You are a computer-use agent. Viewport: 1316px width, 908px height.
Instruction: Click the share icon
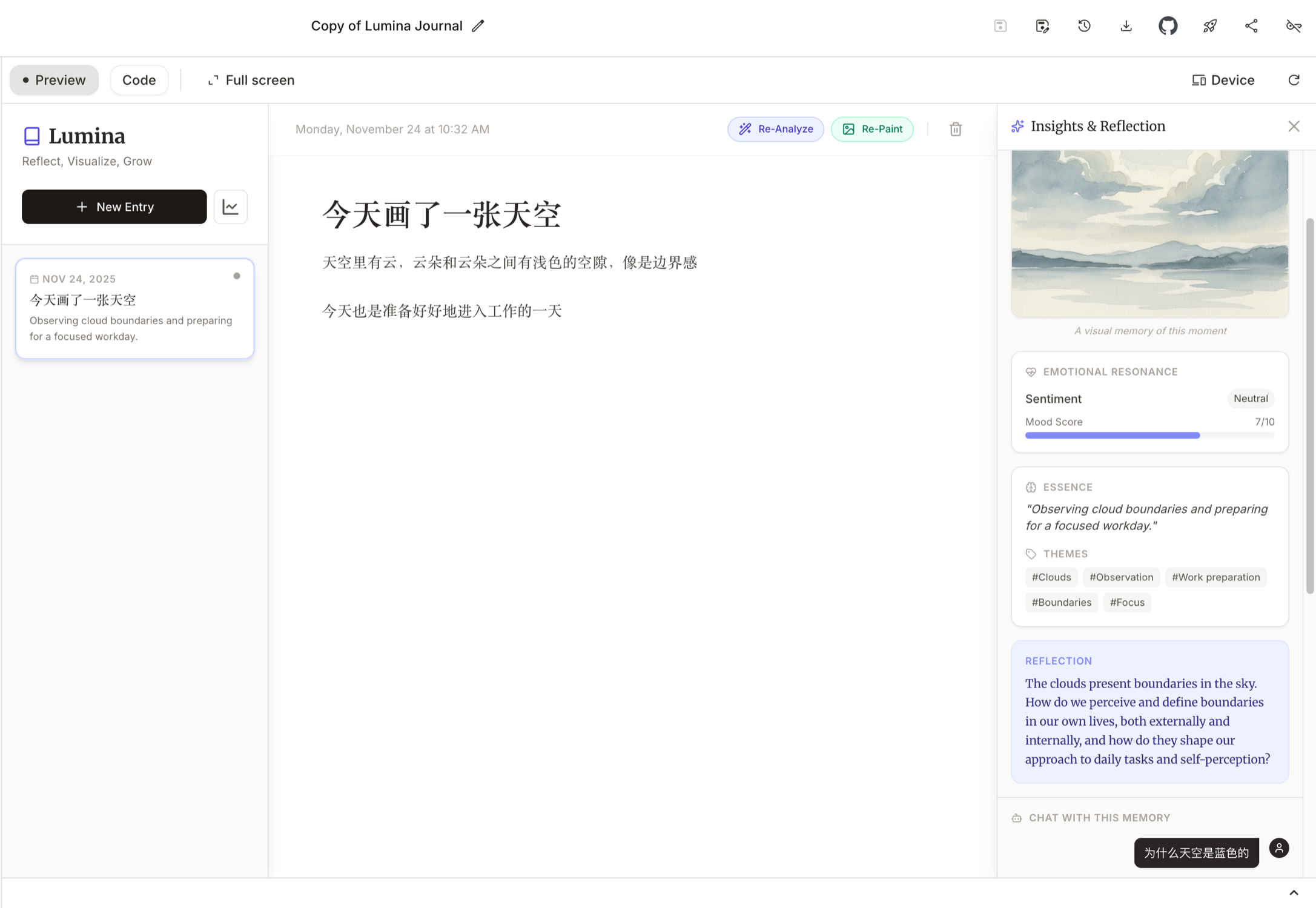coord(1251,26)
